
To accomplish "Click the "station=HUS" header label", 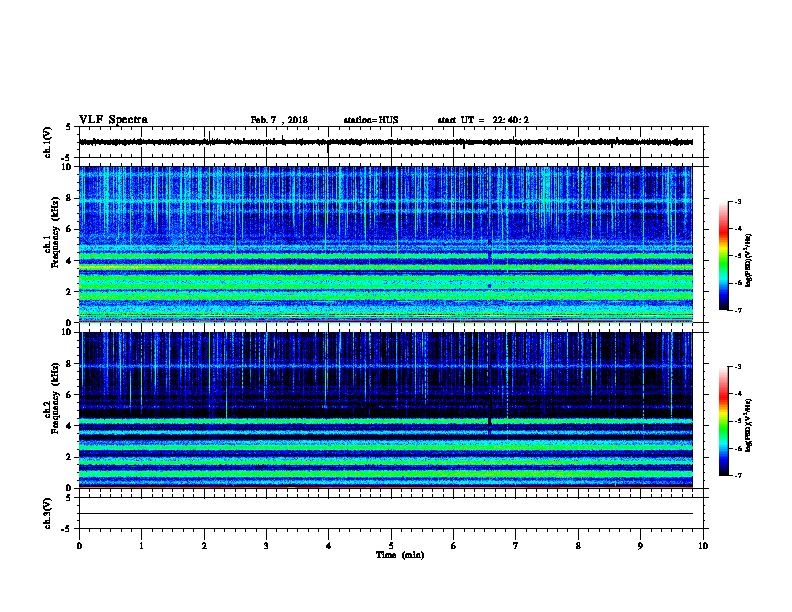I will [x=371, y=120].
